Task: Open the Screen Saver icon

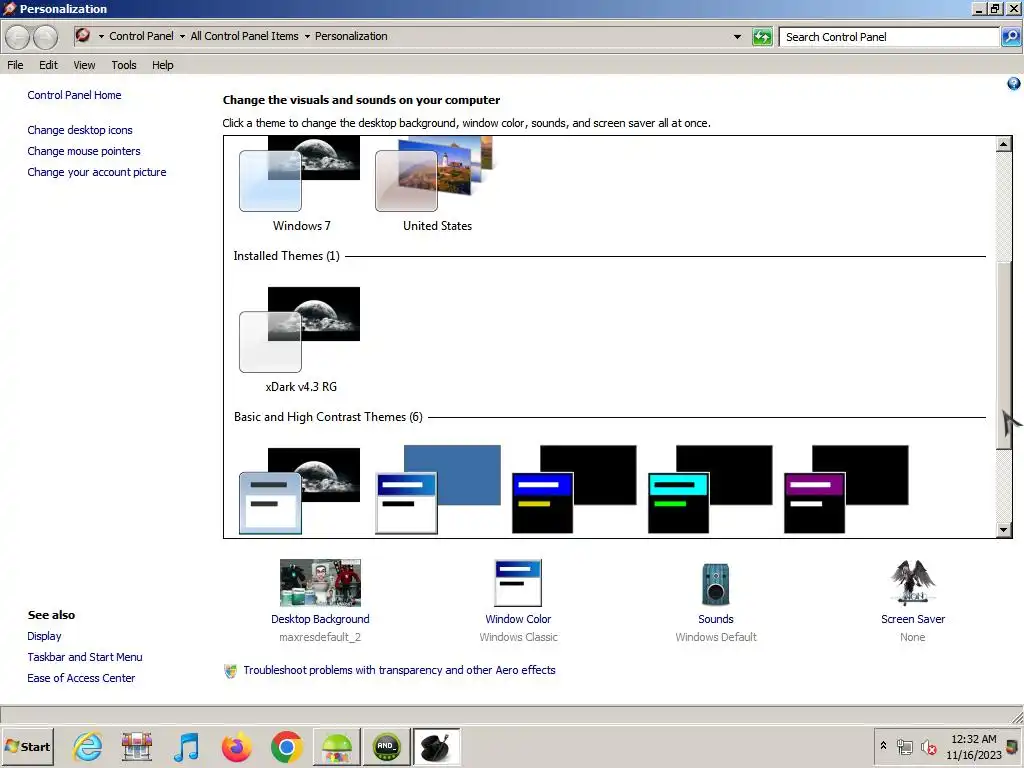Action: (913, 583)
